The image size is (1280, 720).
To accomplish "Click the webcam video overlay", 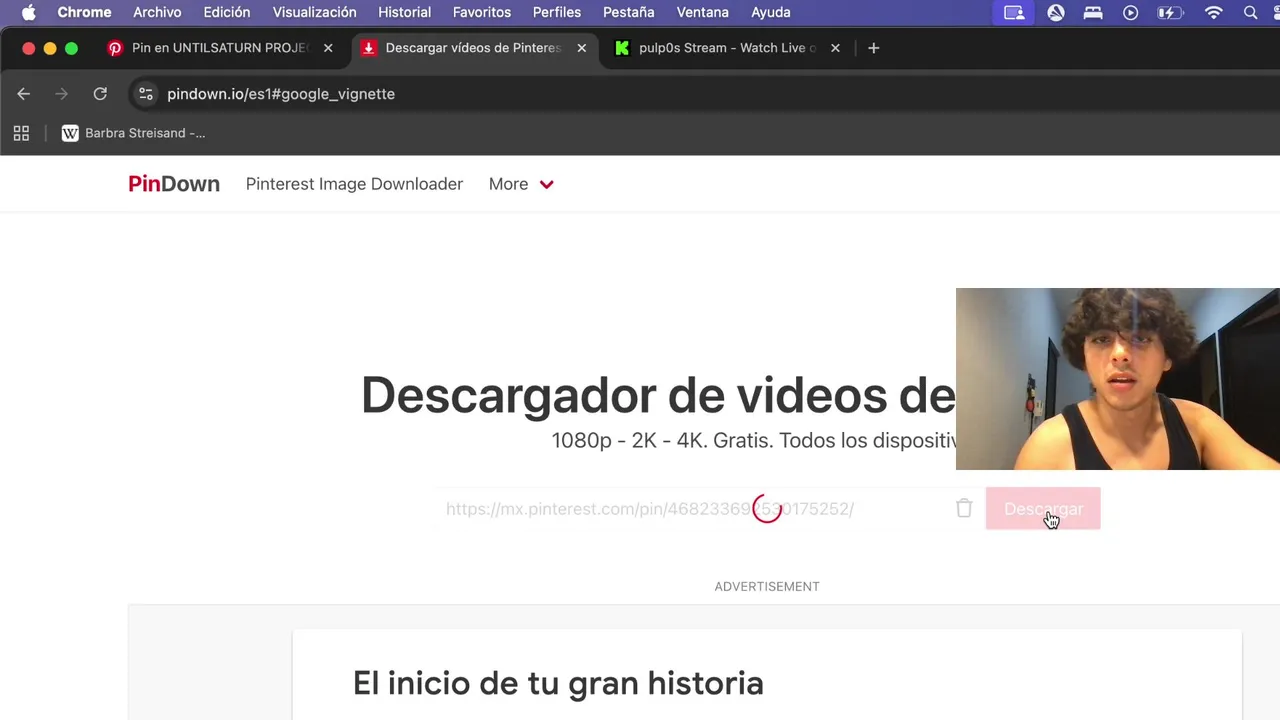I will coord(1118,379).
